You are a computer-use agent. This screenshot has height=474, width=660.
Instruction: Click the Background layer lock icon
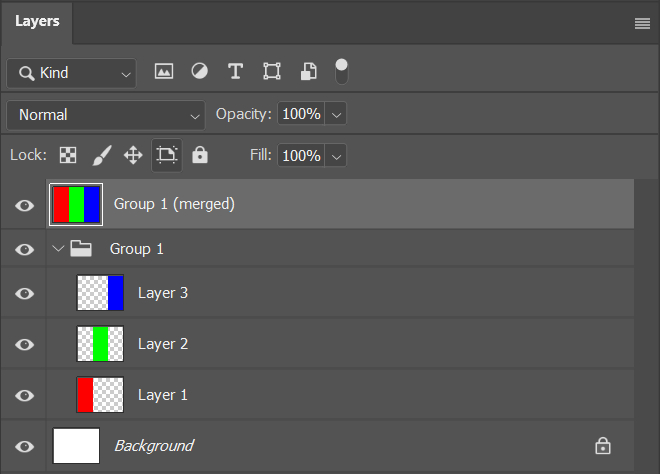click(x=603, y=446)
